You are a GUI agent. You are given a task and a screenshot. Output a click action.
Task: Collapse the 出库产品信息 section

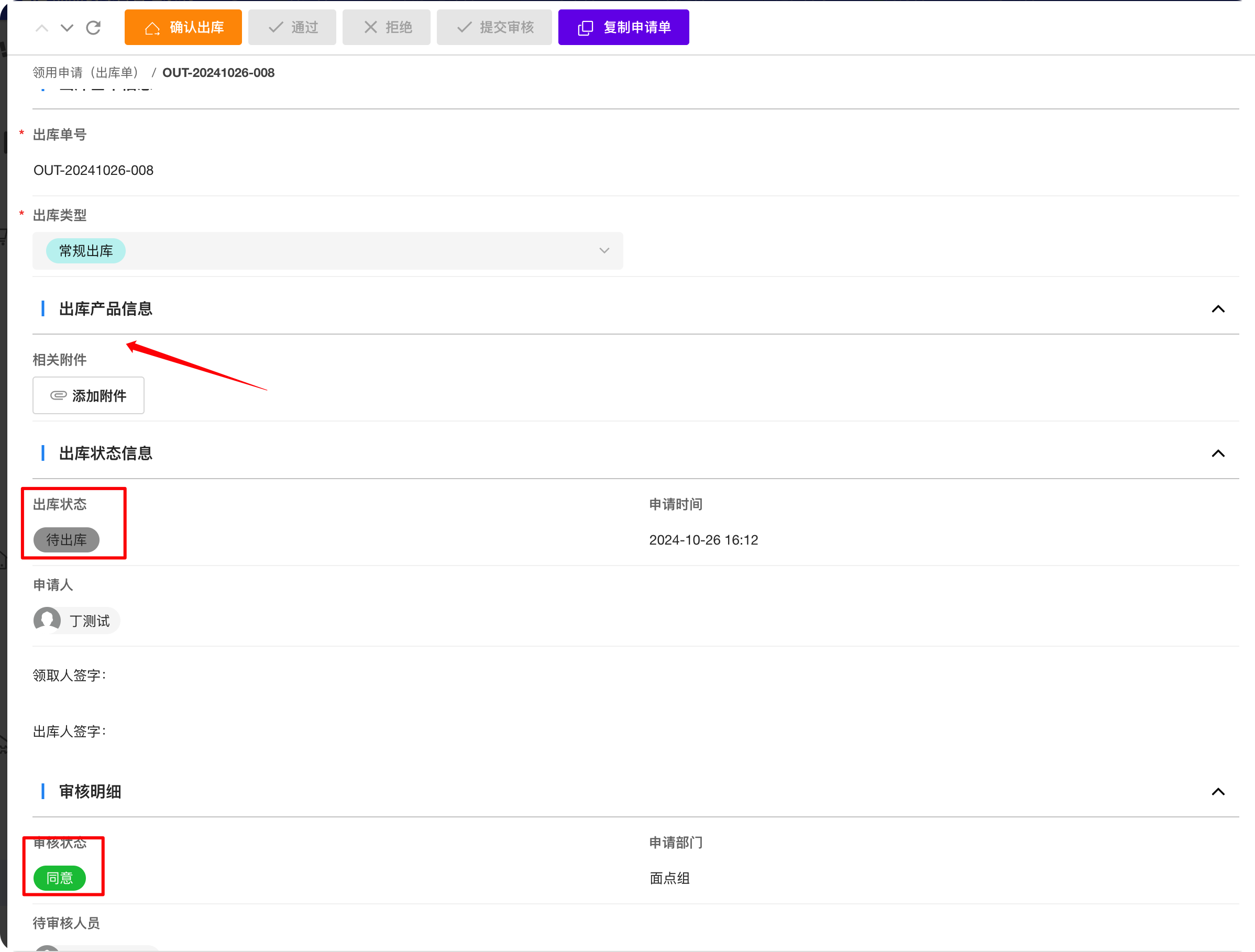[1218, 309]
